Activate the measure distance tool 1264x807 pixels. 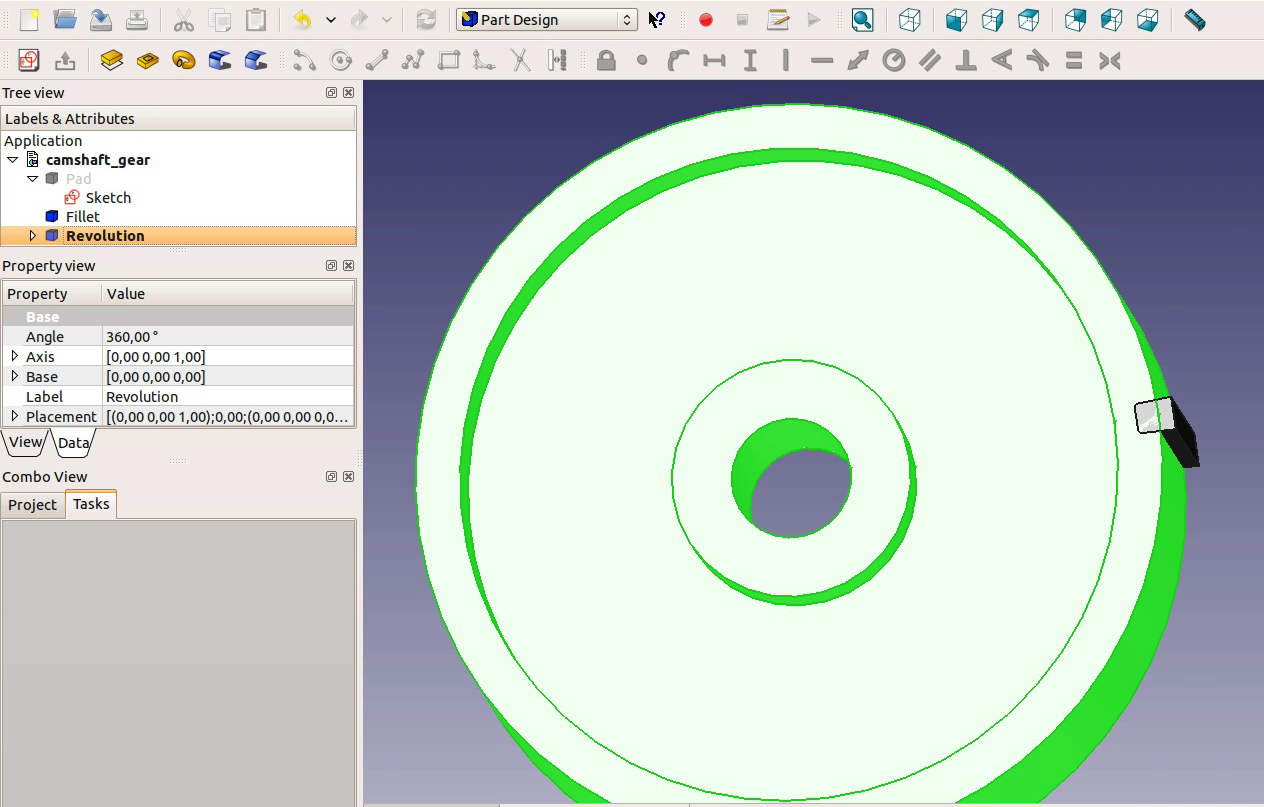pyautogui.click(x=1194, y=19)
